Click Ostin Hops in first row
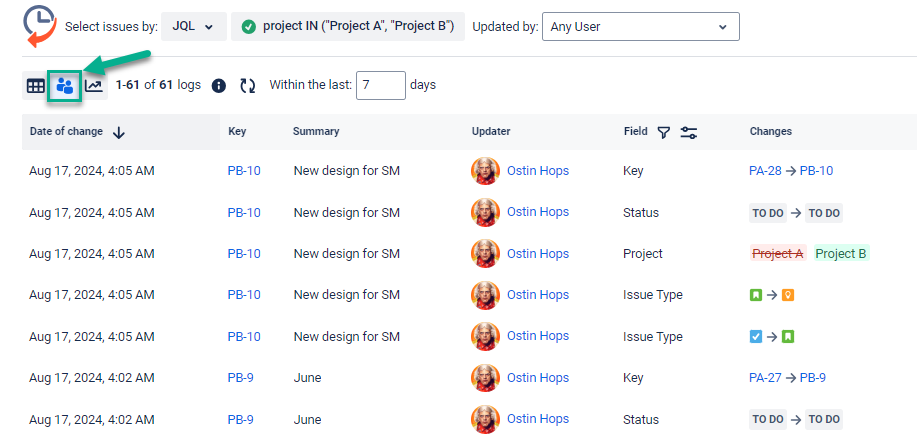This screenshot has width=917, height=435. pyautogui.click(x=537, y=171)
